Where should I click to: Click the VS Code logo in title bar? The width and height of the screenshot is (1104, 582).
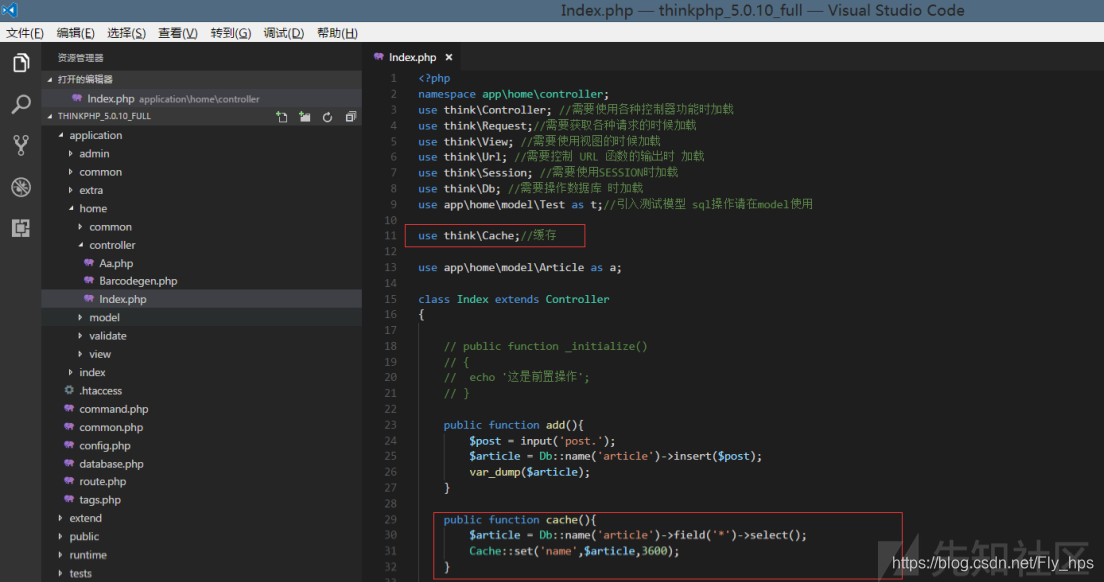click(x=9, y=10)
